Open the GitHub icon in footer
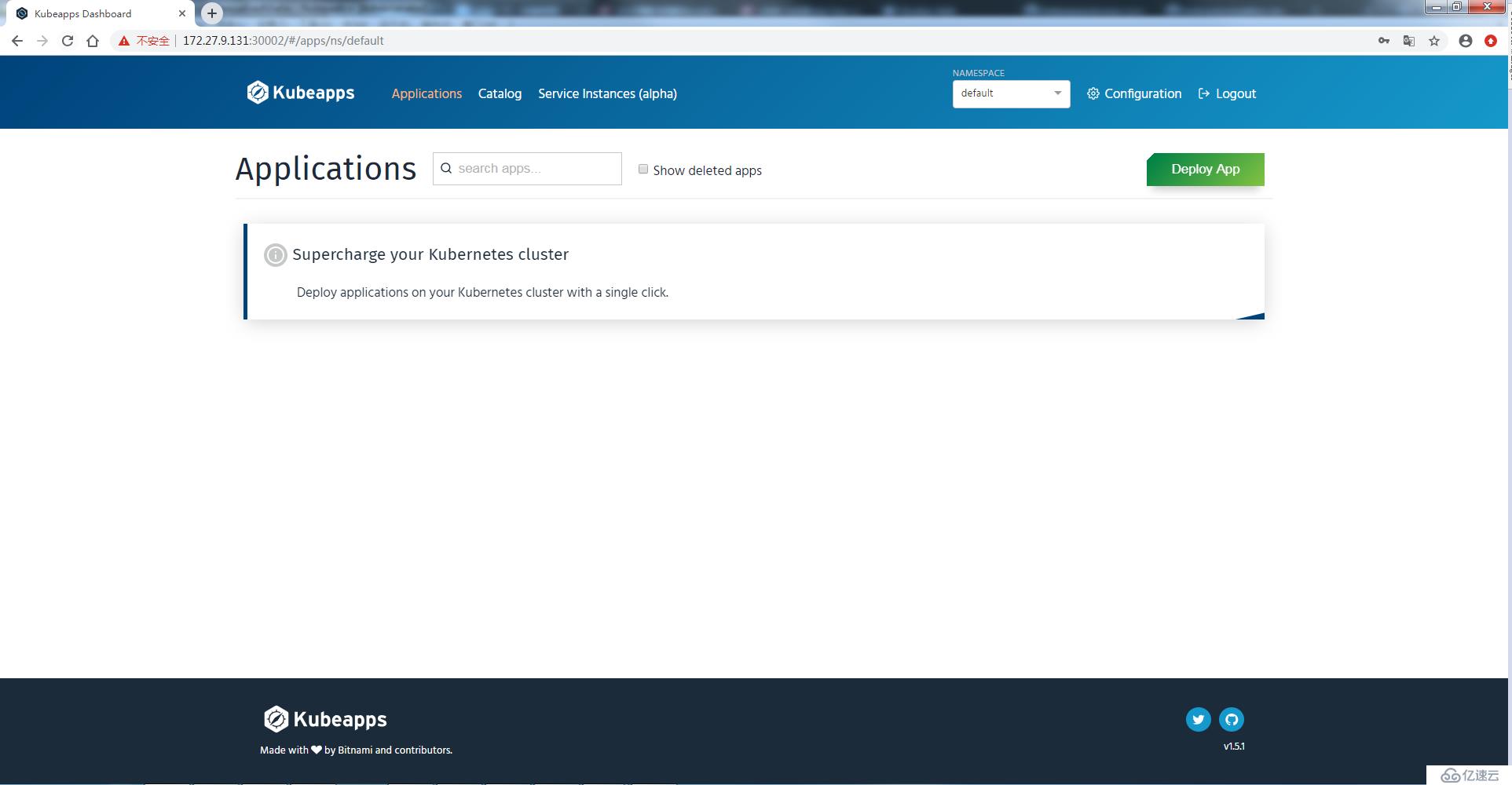This screenshot has width=1512, height=785. [x=1231, y=719]
